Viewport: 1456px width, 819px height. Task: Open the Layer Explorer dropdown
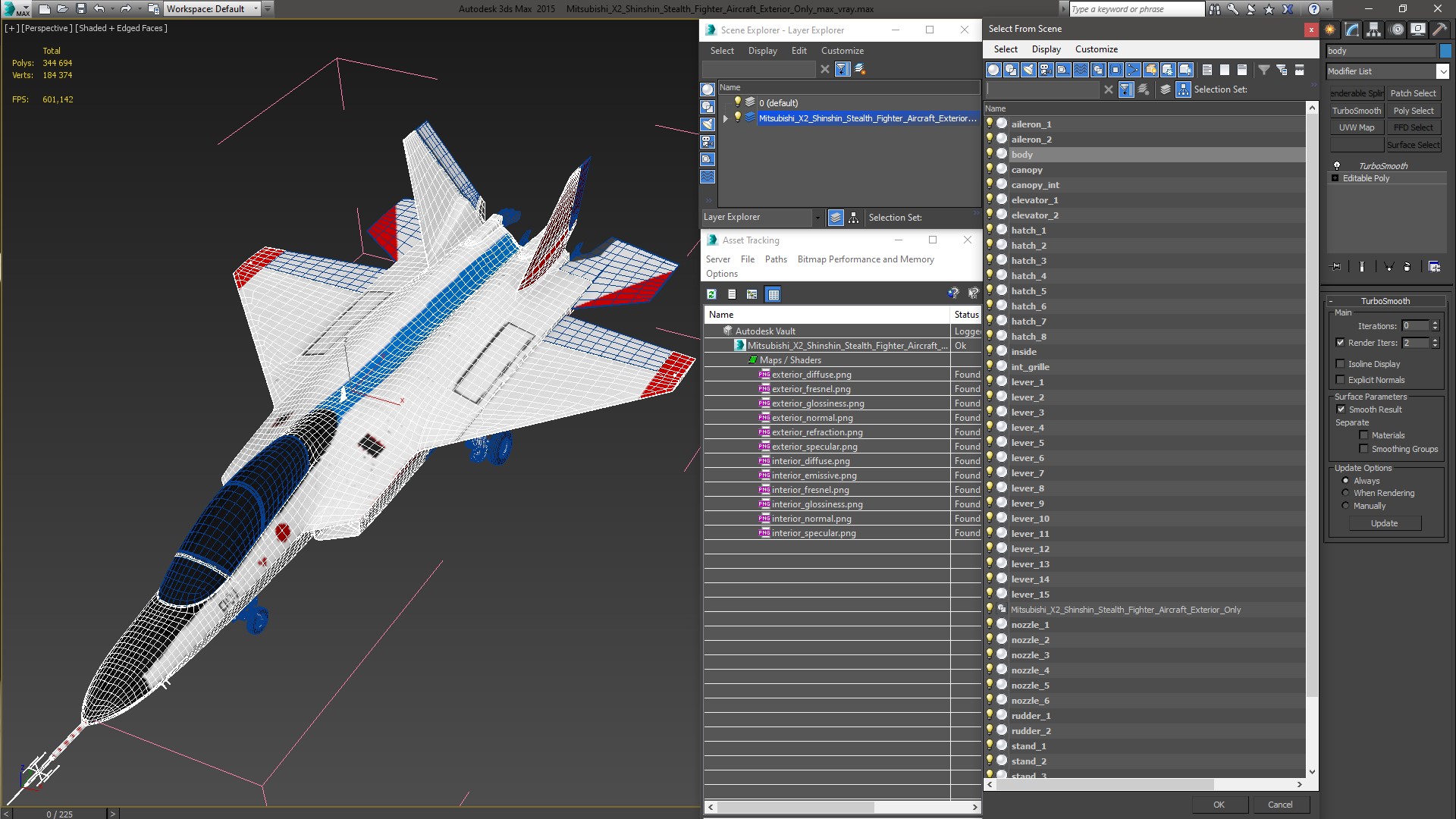[x=817, y=218]
